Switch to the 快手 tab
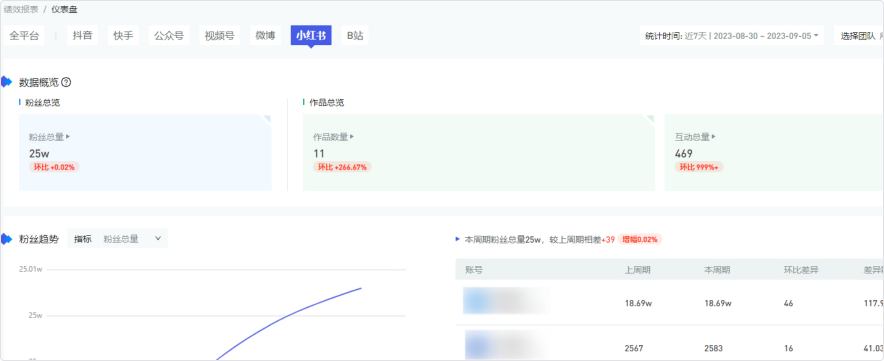884x361 pixels. coord(123,36)
